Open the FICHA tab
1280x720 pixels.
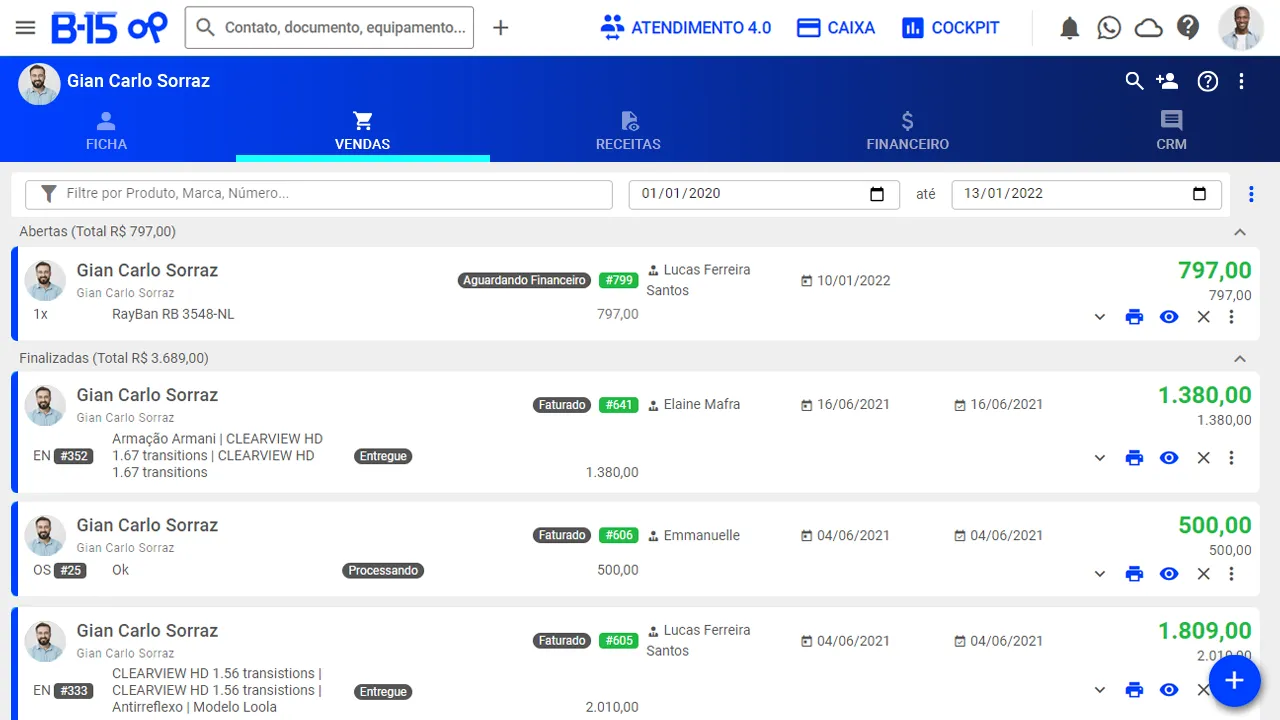pos(106,130)
